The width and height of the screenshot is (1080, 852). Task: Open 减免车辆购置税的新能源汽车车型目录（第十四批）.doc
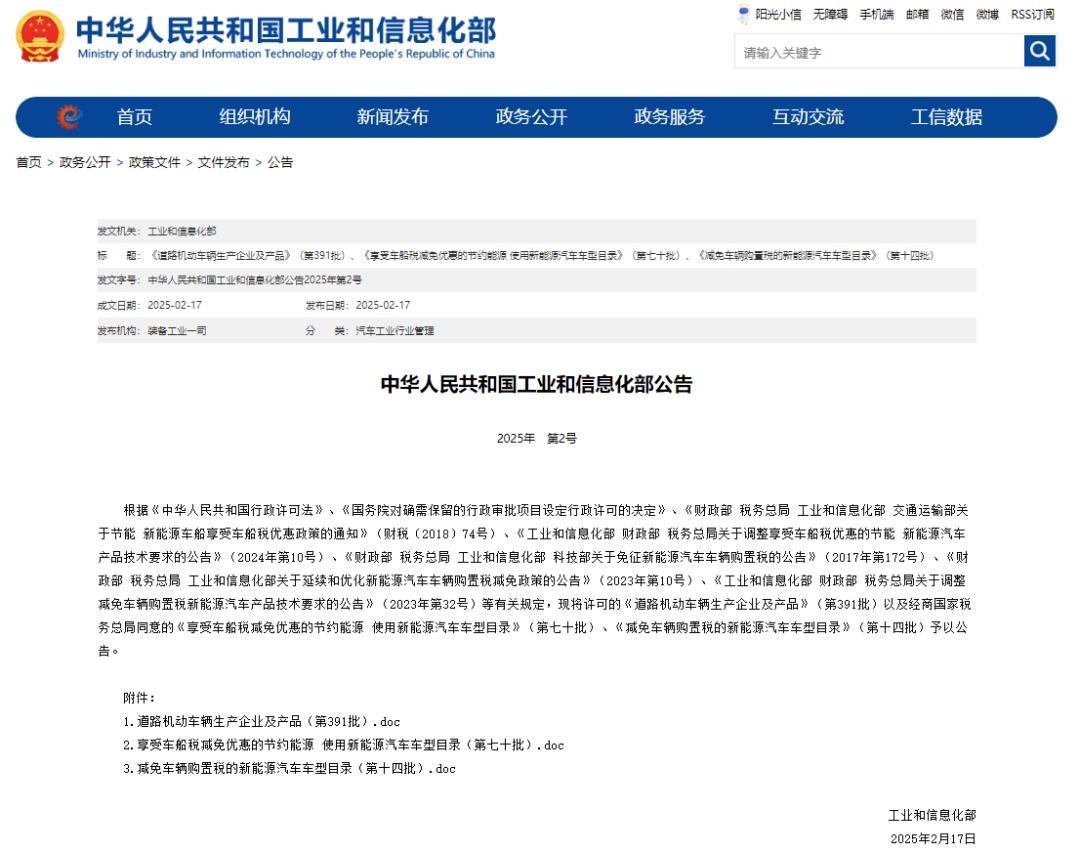click(289, 769)
